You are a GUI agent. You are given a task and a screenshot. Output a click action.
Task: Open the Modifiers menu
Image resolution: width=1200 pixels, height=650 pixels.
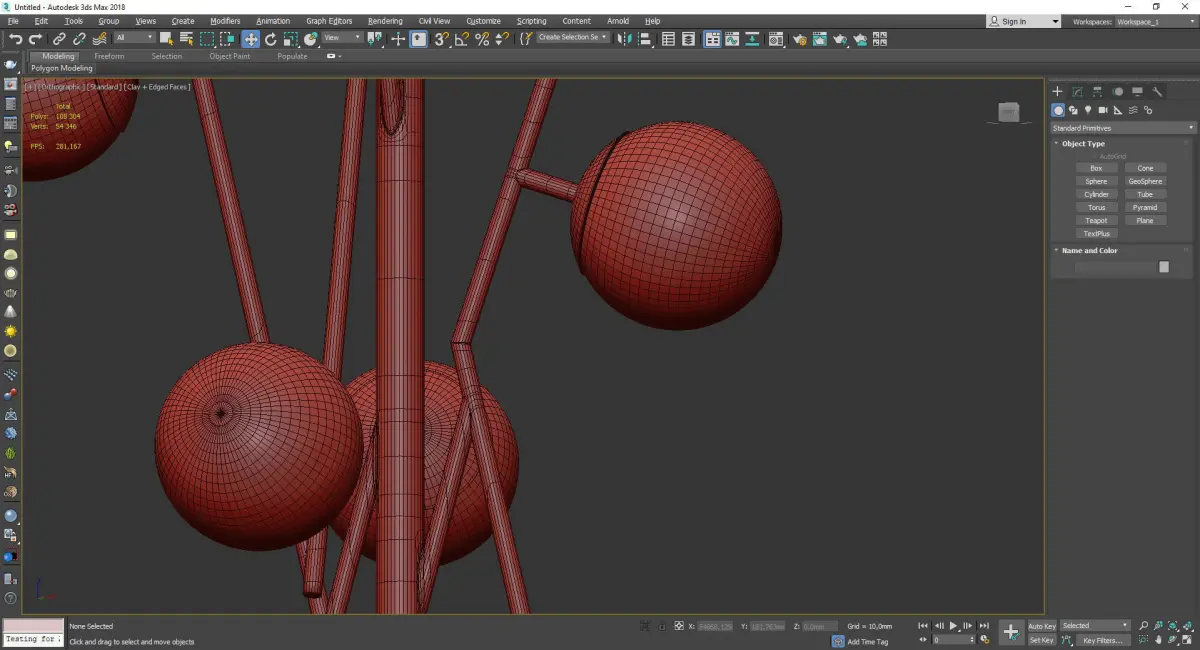[225, 21]
